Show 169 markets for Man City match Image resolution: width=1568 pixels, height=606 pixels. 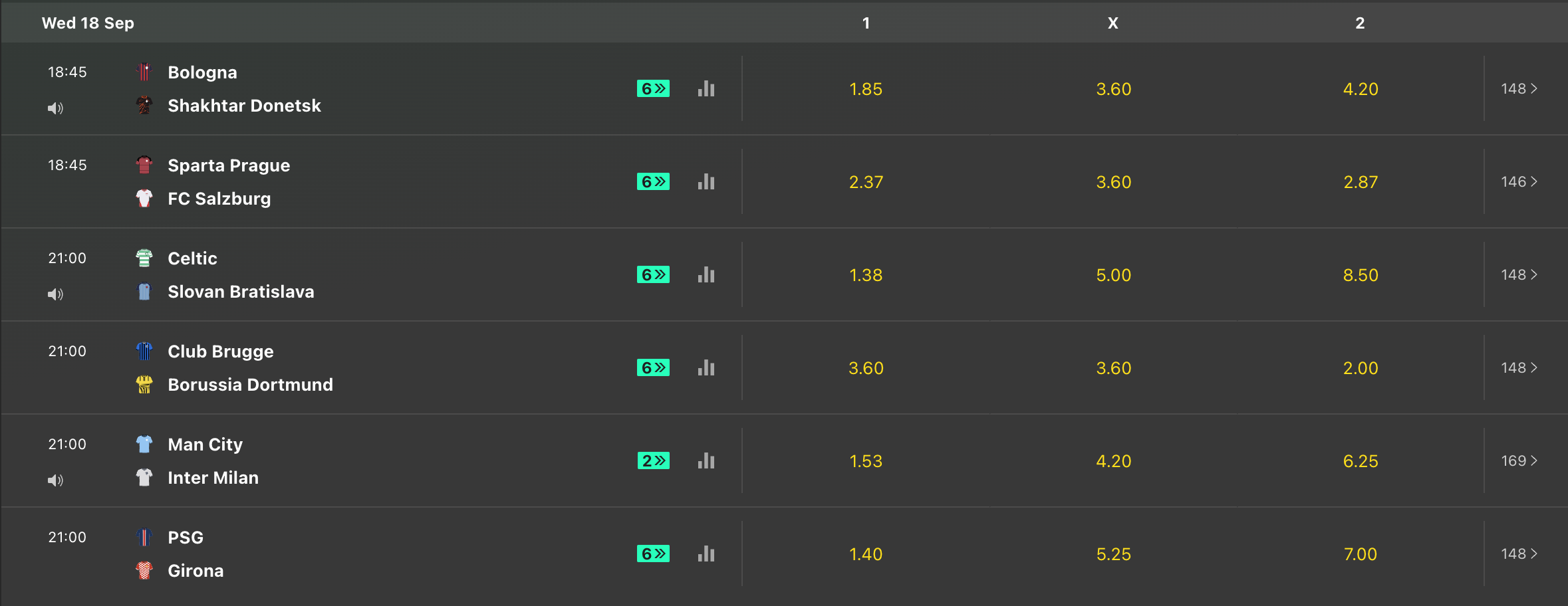[1519, 461]
